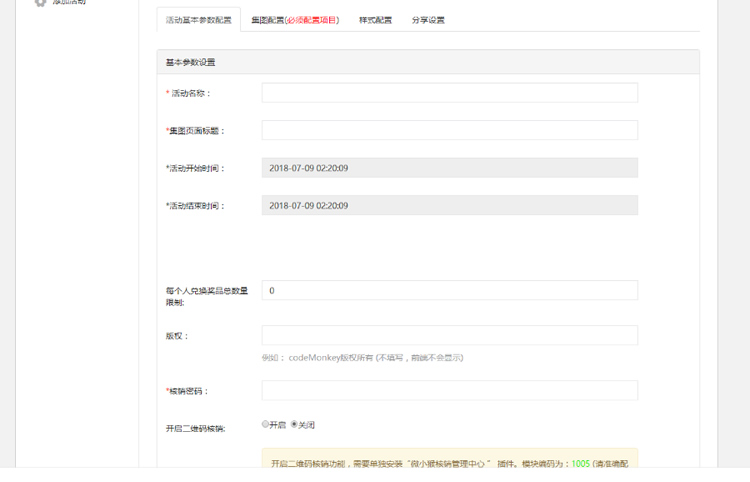Click the 基本参数设置 panel header
This screenshot has height=482, width=750.
pyautogui.click(x=427, y=62)
